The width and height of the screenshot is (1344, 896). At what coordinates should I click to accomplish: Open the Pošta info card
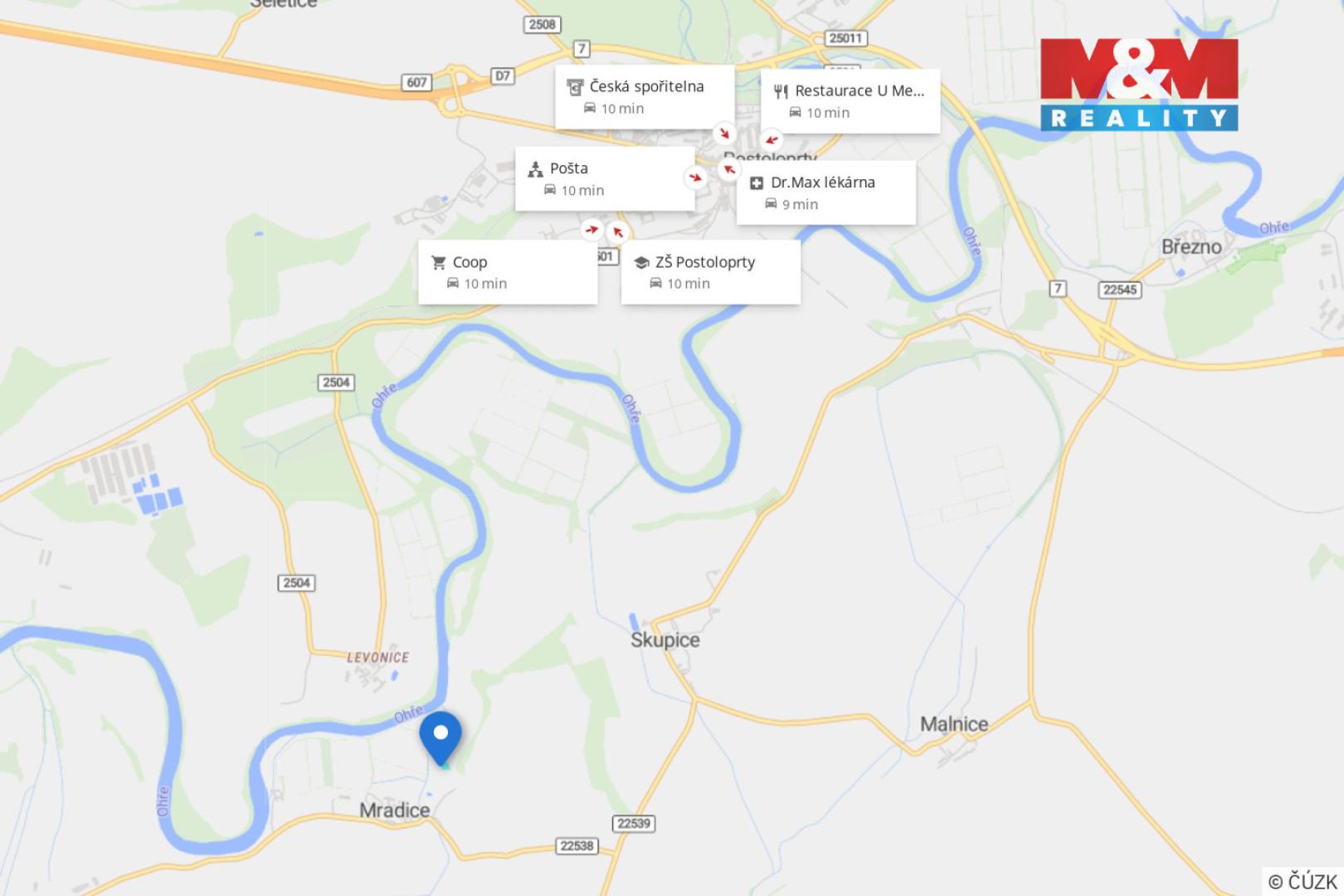click(605, 178)
